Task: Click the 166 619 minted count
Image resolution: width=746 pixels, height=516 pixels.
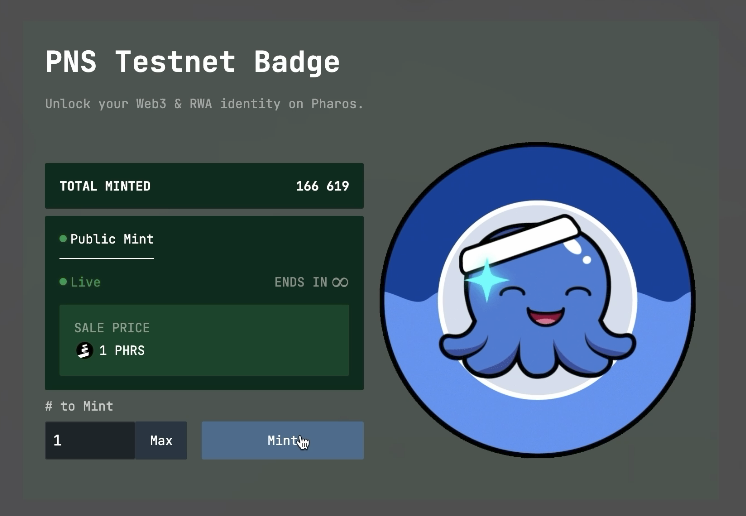Action: pos(322,186)
